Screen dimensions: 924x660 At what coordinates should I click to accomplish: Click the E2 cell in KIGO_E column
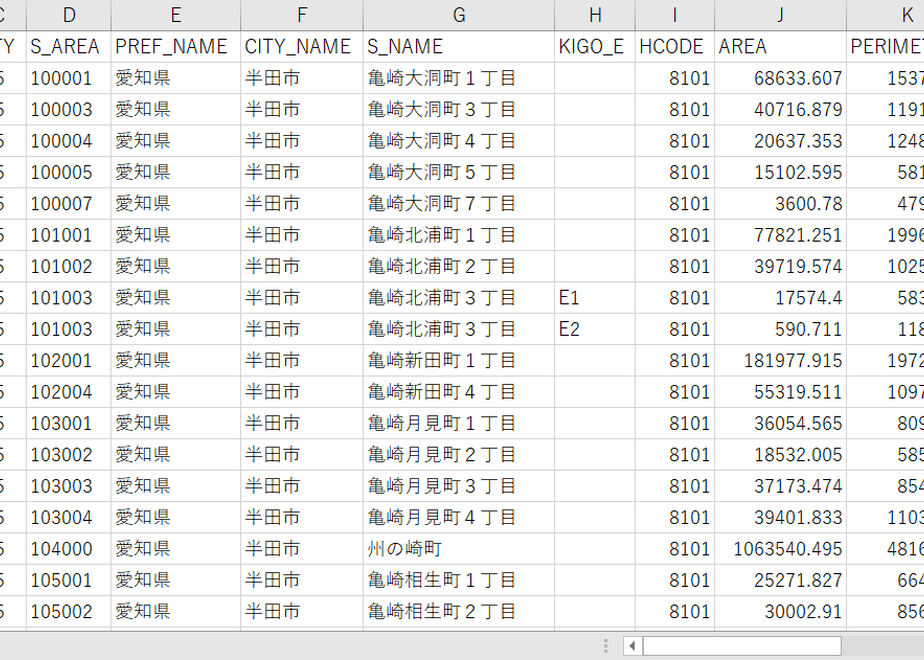click(595, 329)
